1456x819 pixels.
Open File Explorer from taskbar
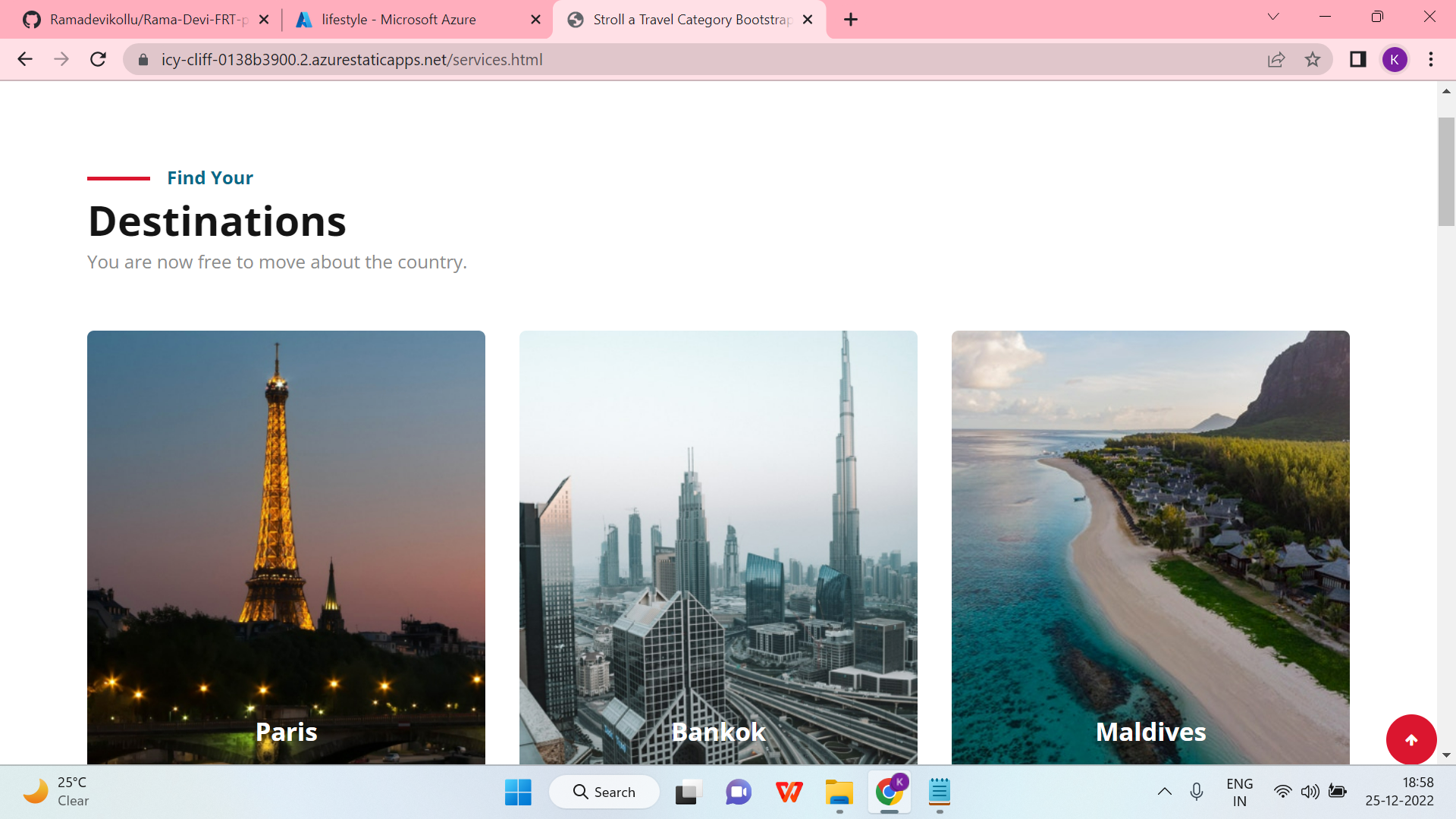pyautogui.click(x=839, y=792)
